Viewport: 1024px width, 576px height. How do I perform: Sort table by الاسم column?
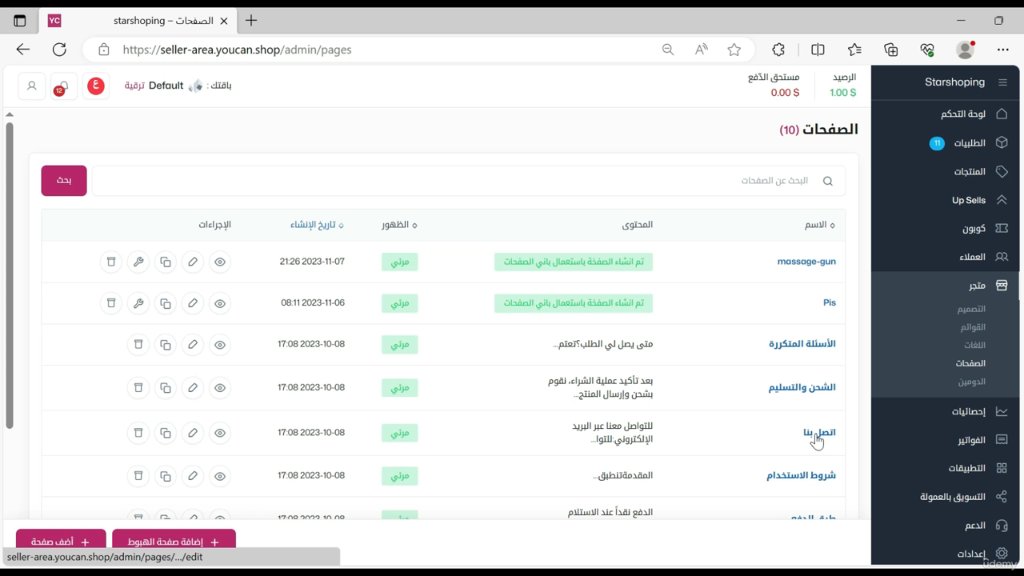click(x=820, y=225)
